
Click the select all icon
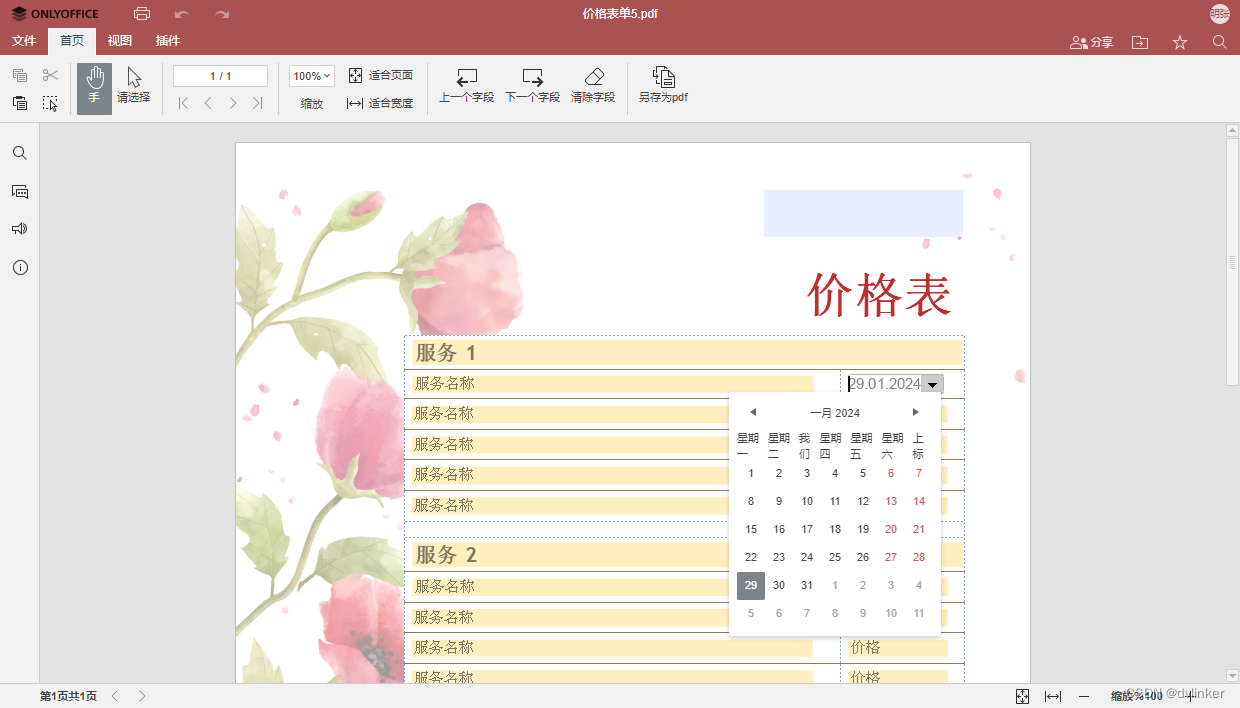[x=51, y=103]
